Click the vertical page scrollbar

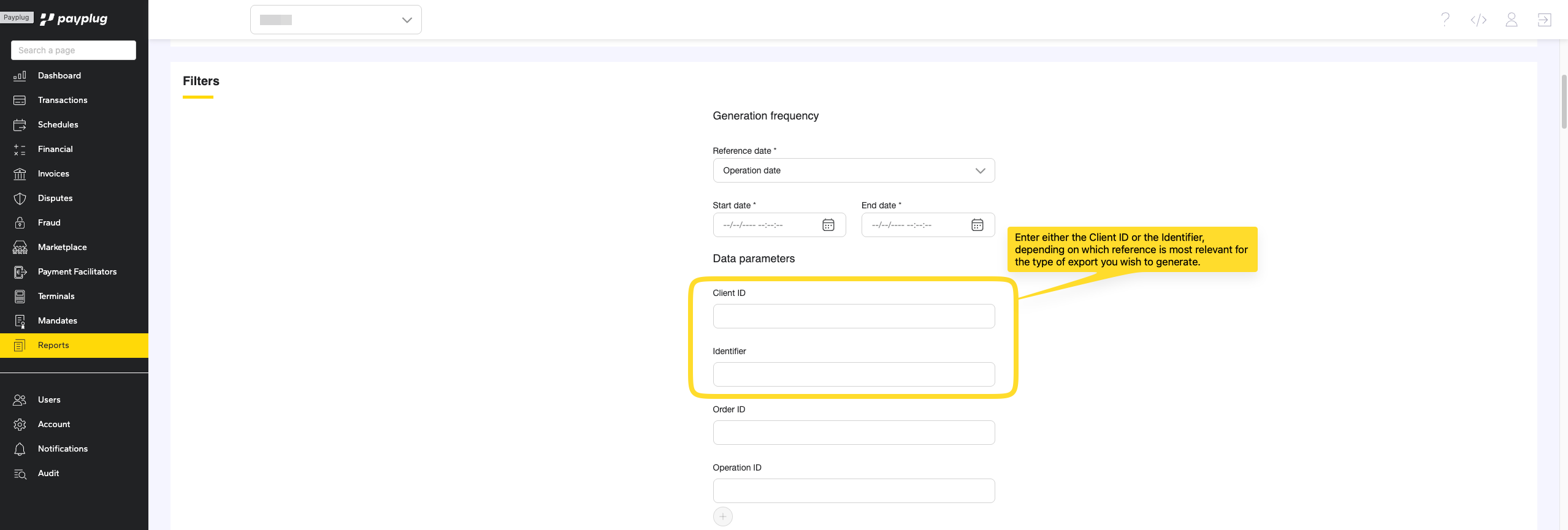[1563, 101]
